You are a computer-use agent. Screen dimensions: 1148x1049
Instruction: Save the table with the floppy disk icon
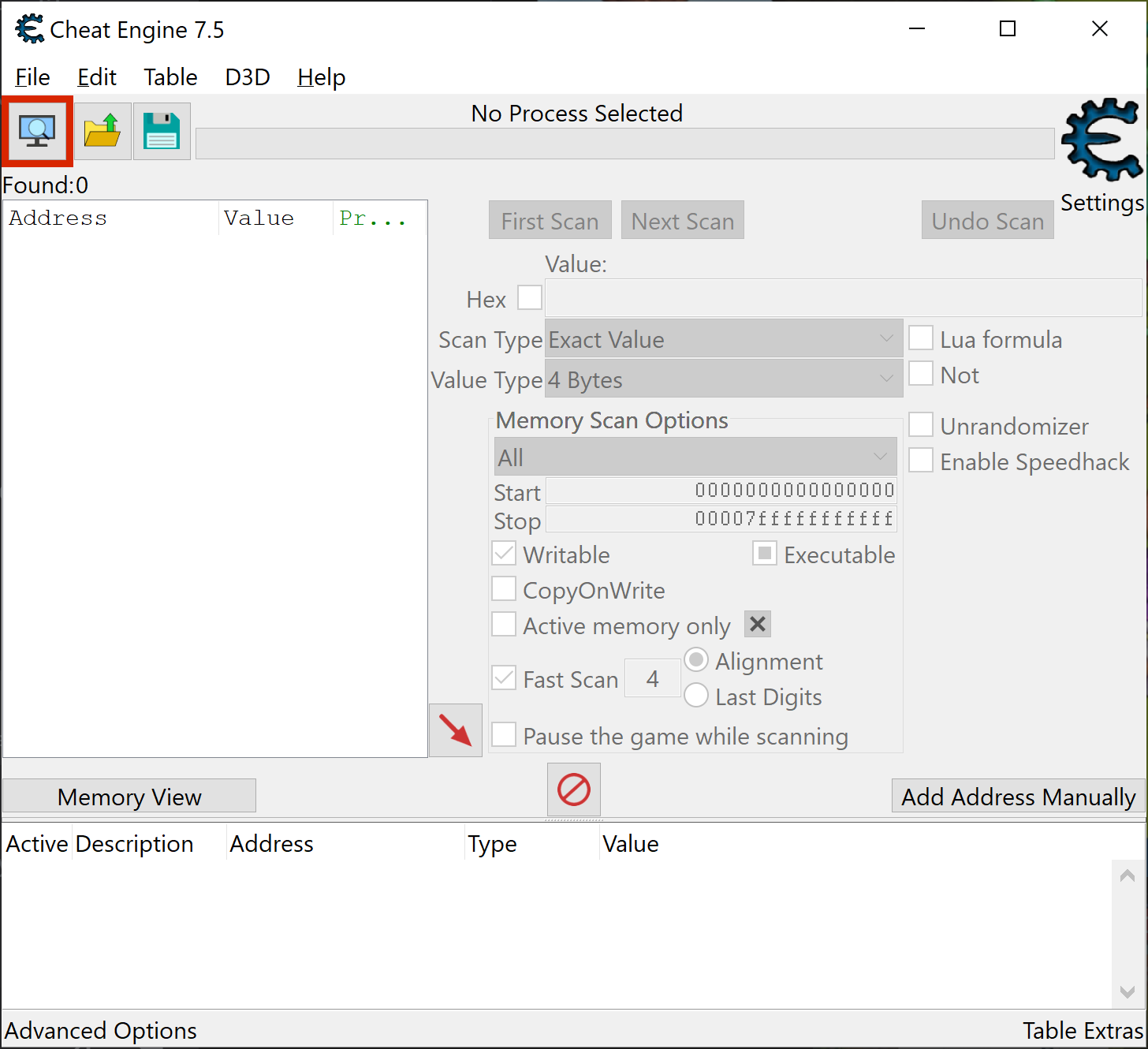tap(162, 131)
